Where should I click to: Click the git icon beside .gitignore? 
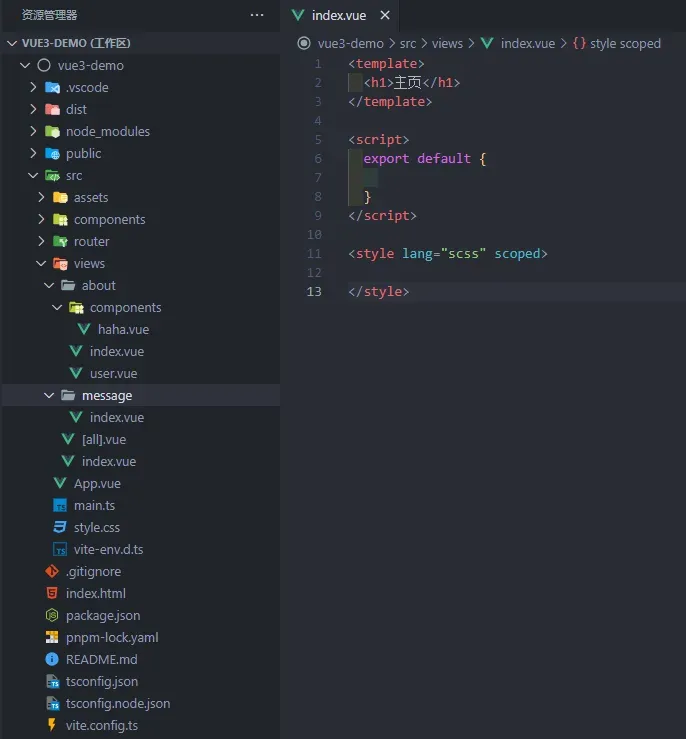(52, 571)
